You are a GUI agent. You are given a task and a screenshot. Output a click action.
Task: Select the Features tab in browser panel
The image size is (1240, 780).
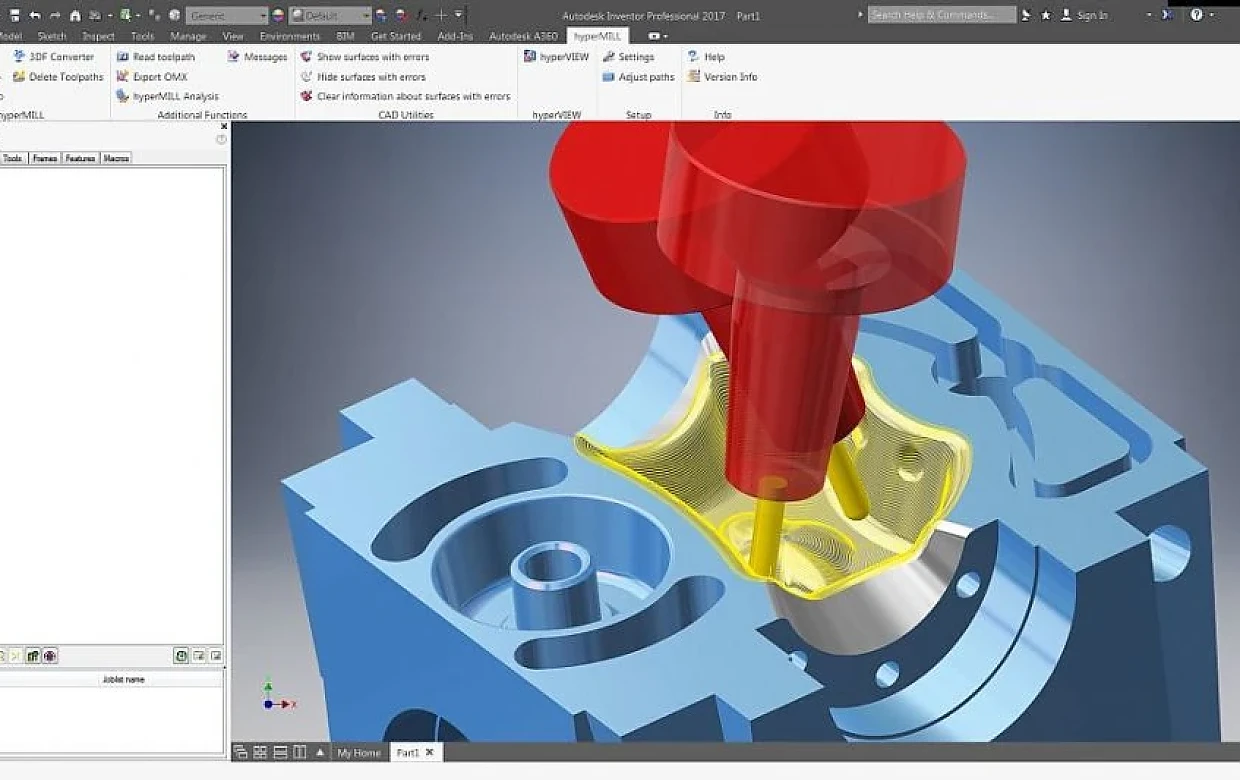click(x=80, y=158)
